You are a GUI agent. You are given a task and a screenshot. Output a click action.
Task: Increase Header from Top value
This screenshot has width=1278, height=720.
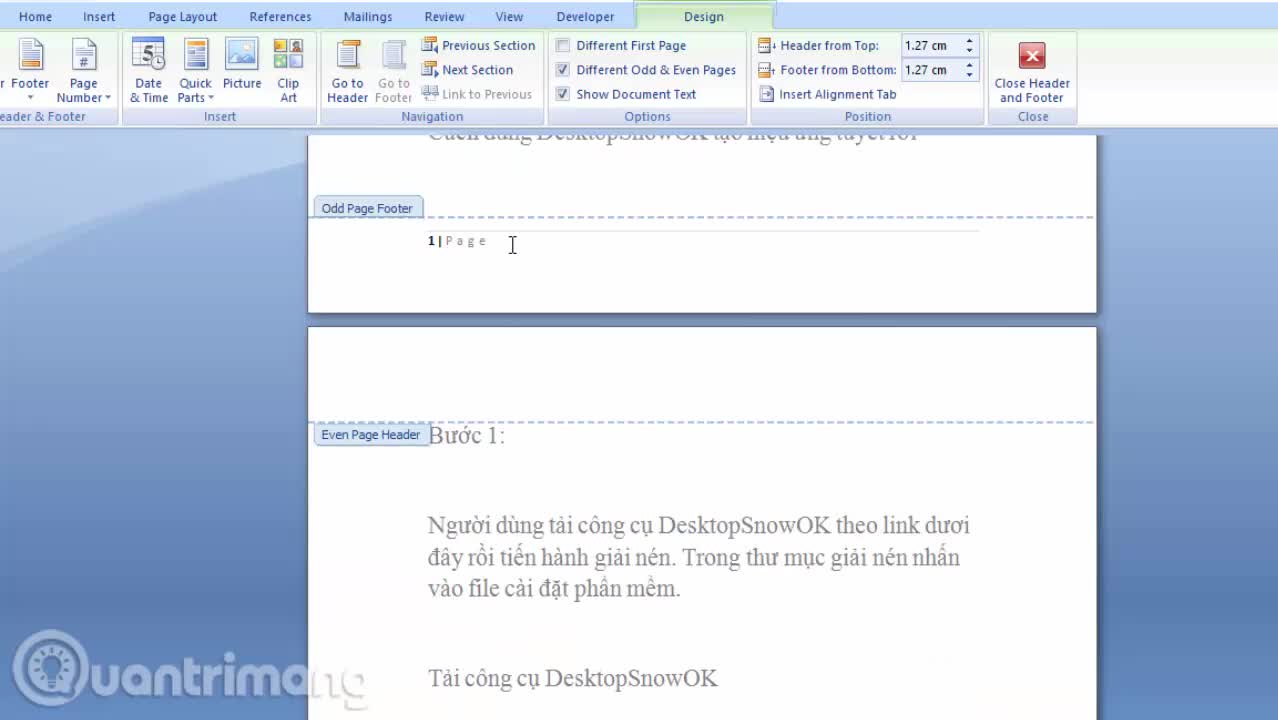pos(969,41)
